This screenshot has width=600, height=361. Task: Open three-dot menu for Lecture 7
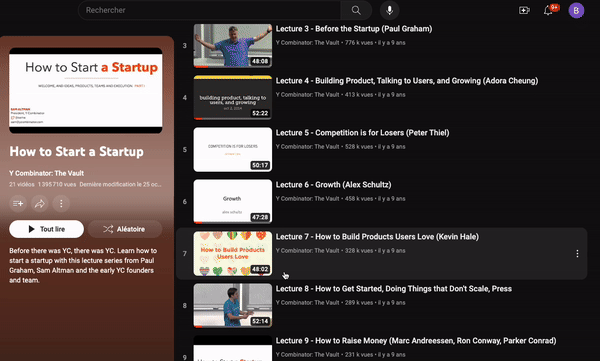[x=577, y=253]
